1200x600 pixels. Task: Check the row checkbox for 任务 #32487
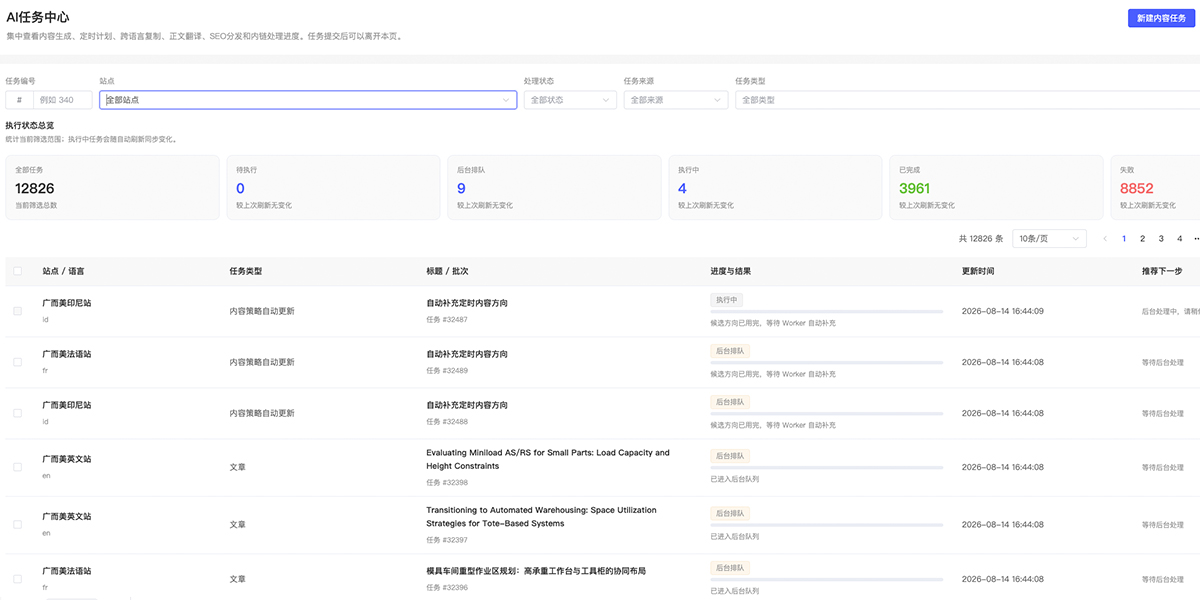(x=17, y=311)
